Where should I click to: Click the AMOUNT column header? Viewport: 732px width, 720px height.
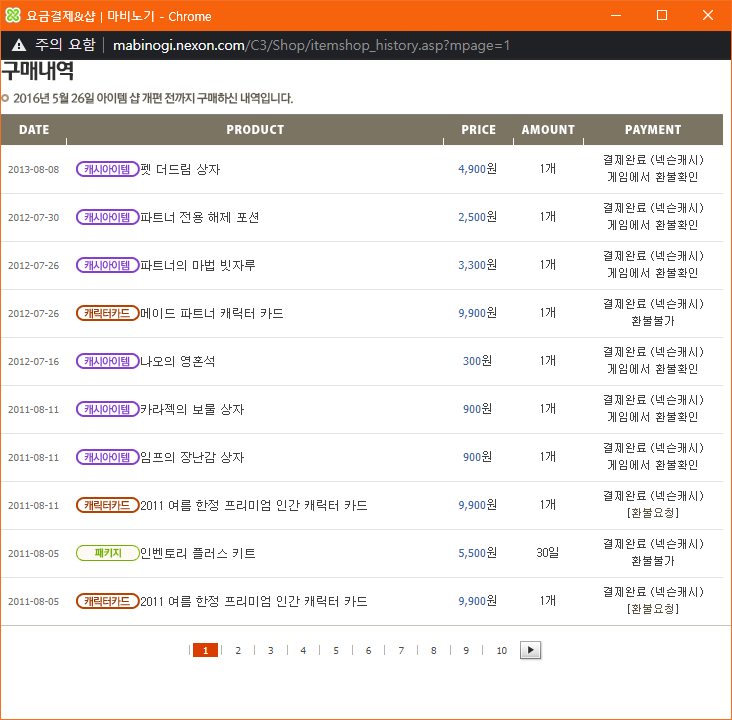548,130
